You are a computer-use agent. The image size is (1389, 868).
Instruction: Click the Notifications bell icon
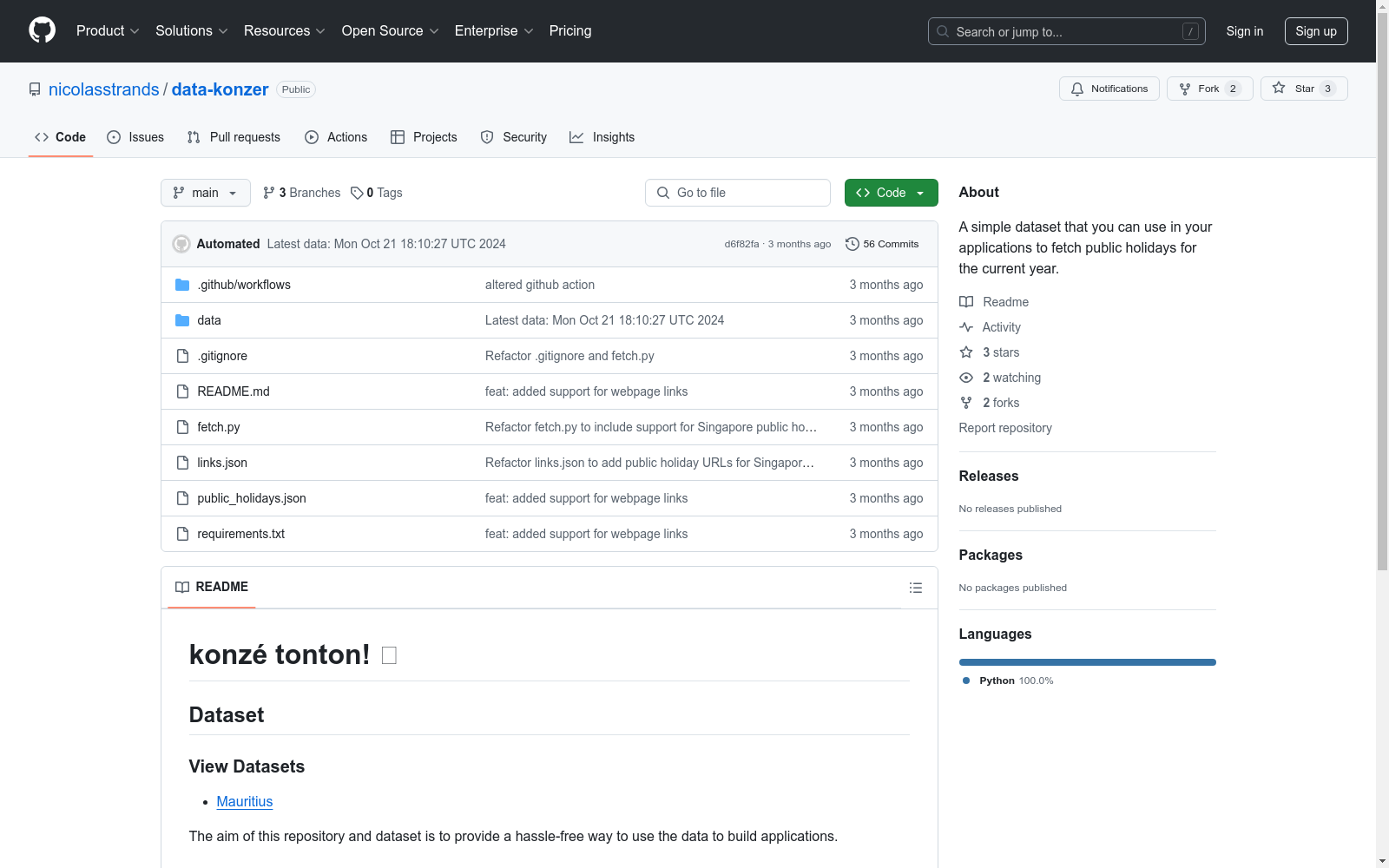(x=1077, y=89)
